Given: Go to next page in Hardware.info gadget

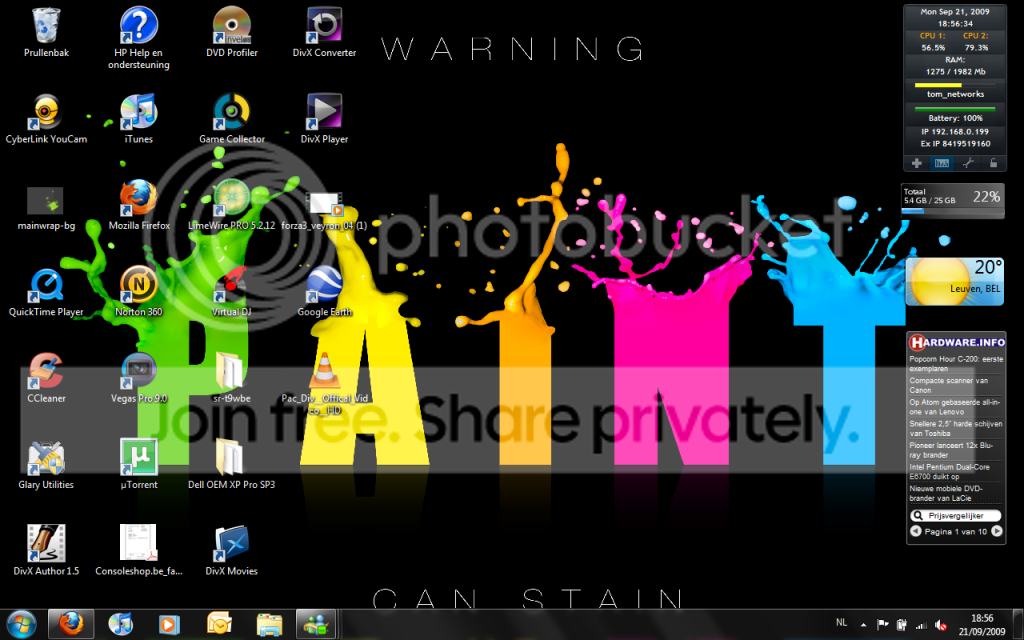Looking at the screenshot, I should coord(997,531).
